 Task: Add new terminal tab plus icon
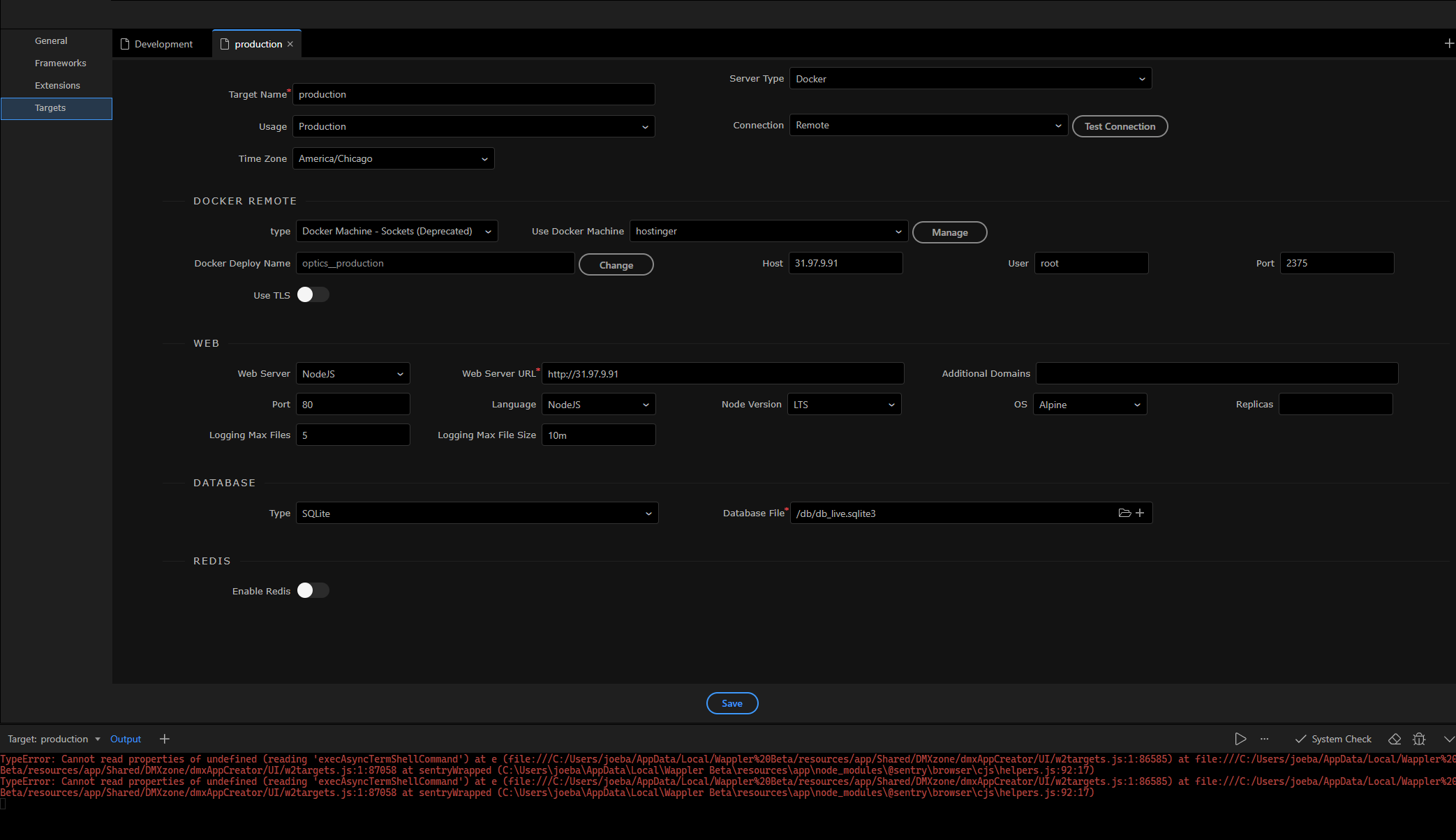point(165,739)
